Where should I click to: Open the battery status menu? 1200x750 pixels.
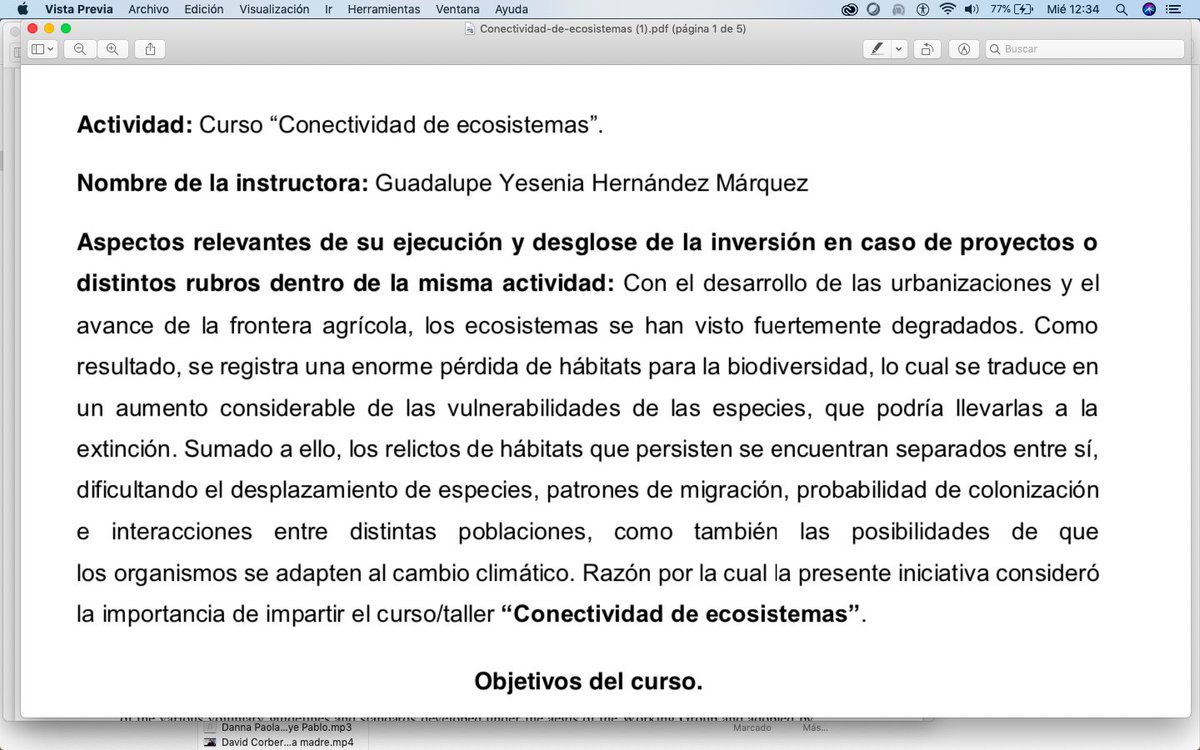point(1010,10)
